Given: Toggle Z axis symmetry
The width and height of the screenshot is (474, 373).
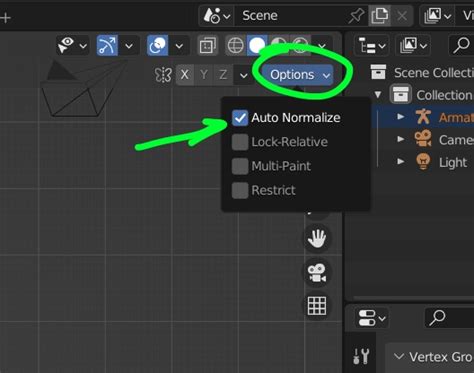Looking at the screenshot, I should coord(223,75).
